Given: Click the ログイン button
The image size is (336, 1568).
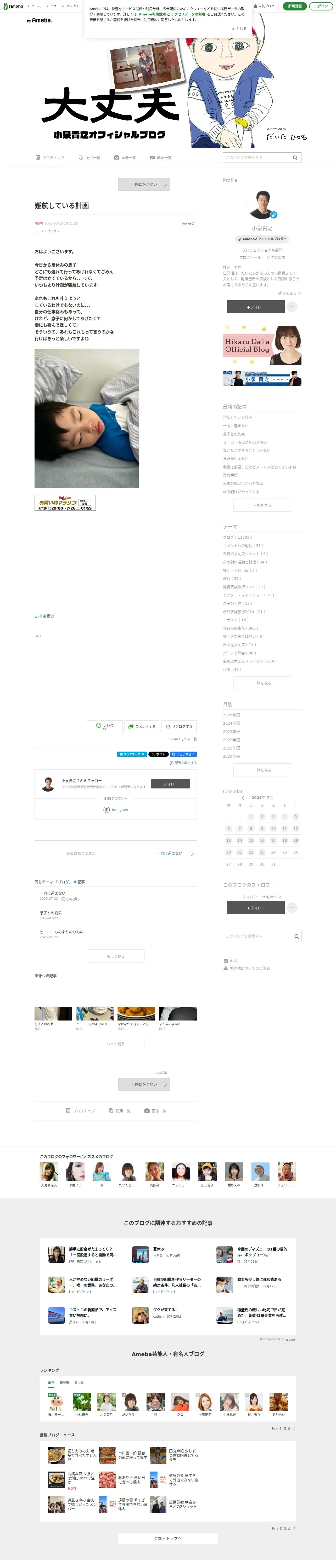Looking at the screenshot, I should [321, 6].
